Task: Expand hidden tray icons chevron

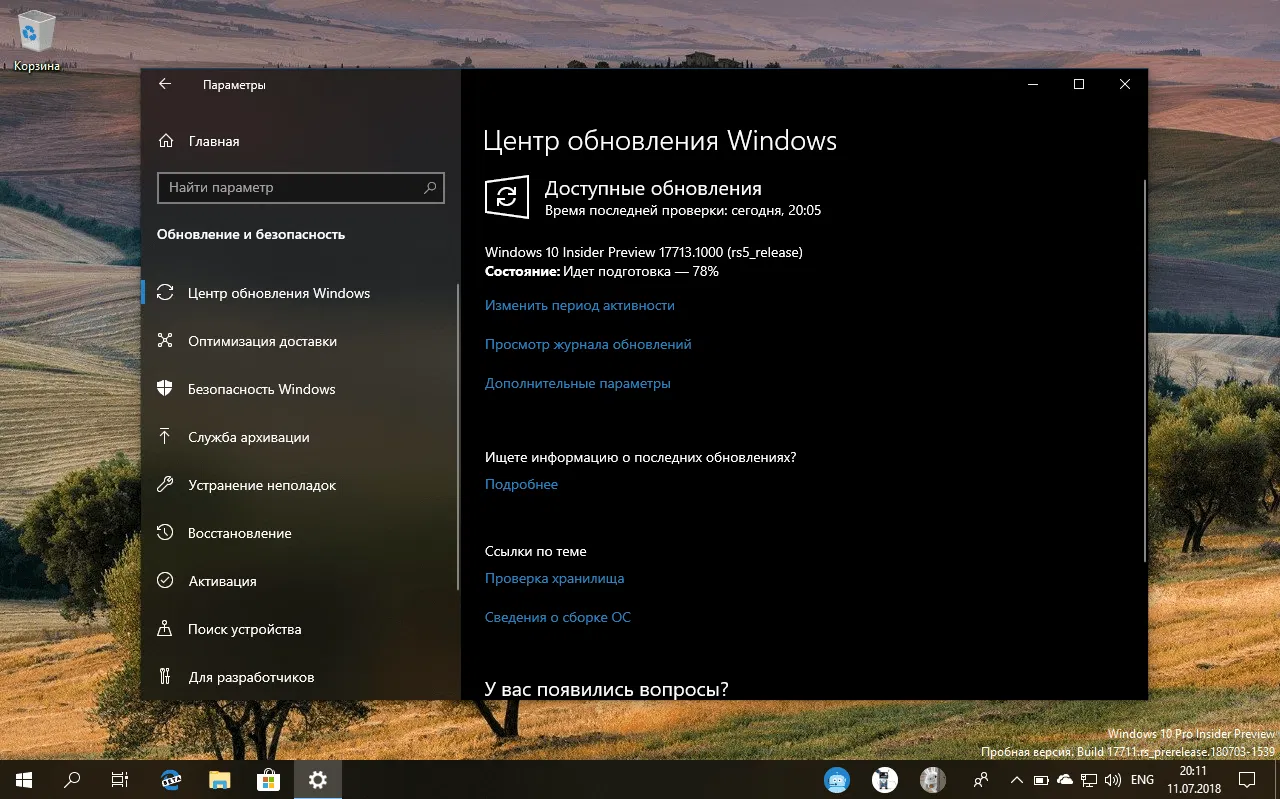Action: [1016, 780]
